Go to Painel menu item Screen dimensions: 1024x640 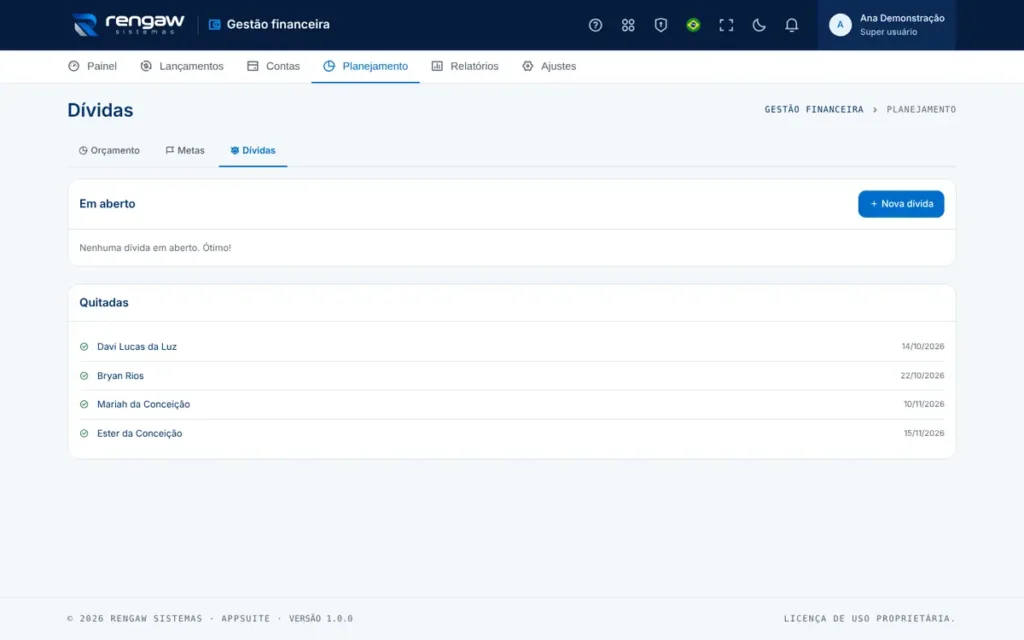[92, 66]
